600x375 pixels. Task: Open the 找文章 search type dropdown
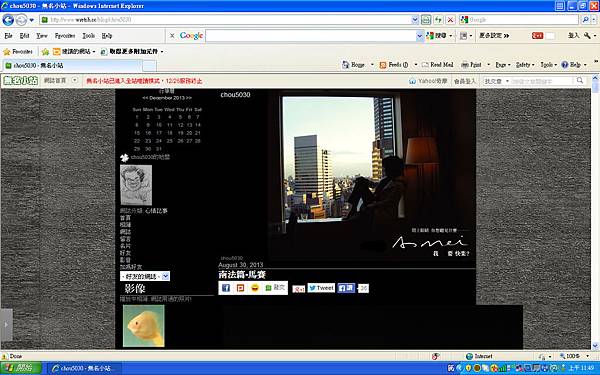point(496,81)
